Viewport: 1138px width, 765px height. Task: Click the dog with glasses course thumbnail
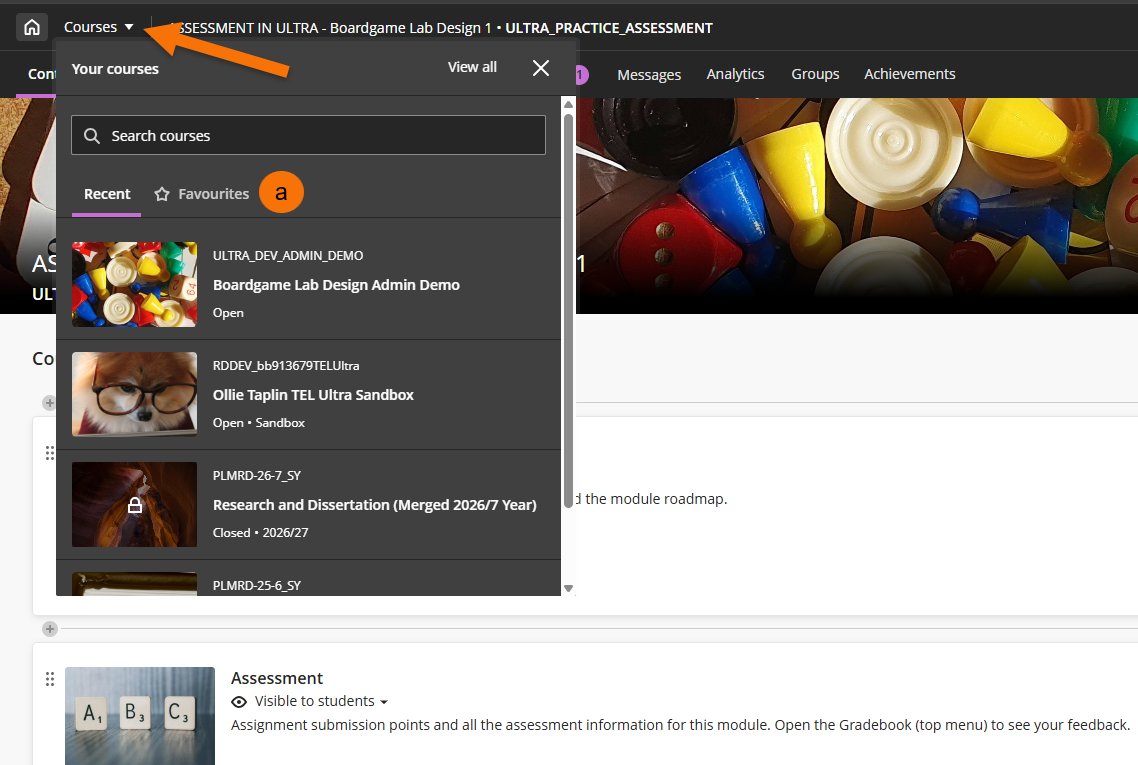pos(134,394)
